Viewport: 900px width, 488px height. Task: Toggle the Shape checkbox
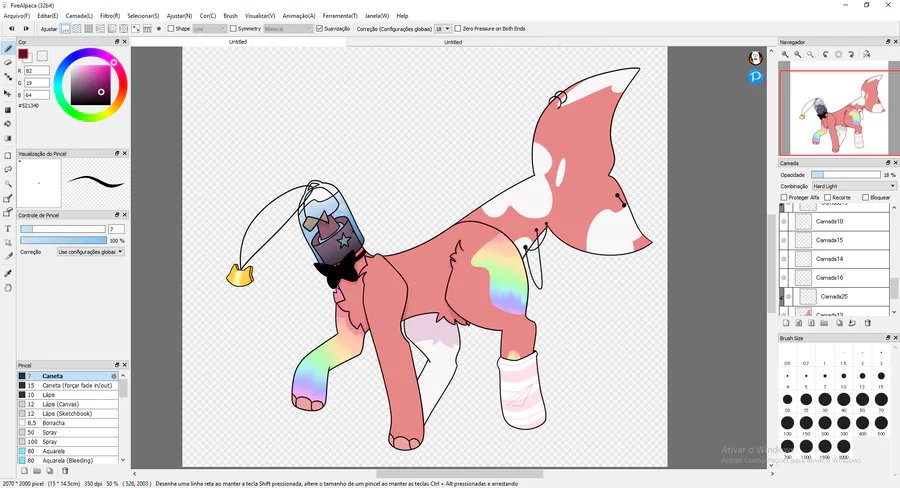(x=170, y=28)
